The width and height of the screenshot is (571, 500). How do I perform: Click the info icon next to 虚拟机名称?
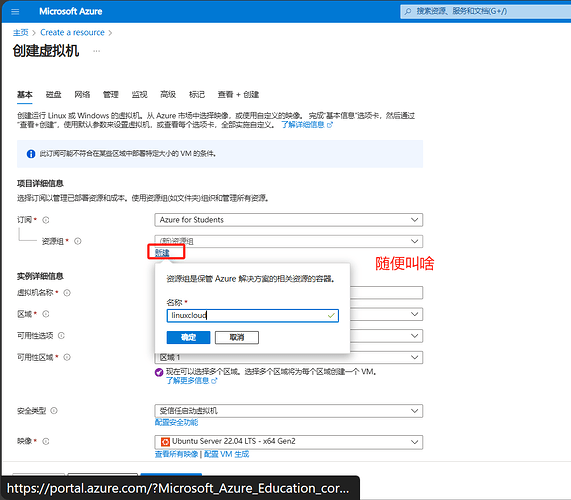(x=67, y=293)
